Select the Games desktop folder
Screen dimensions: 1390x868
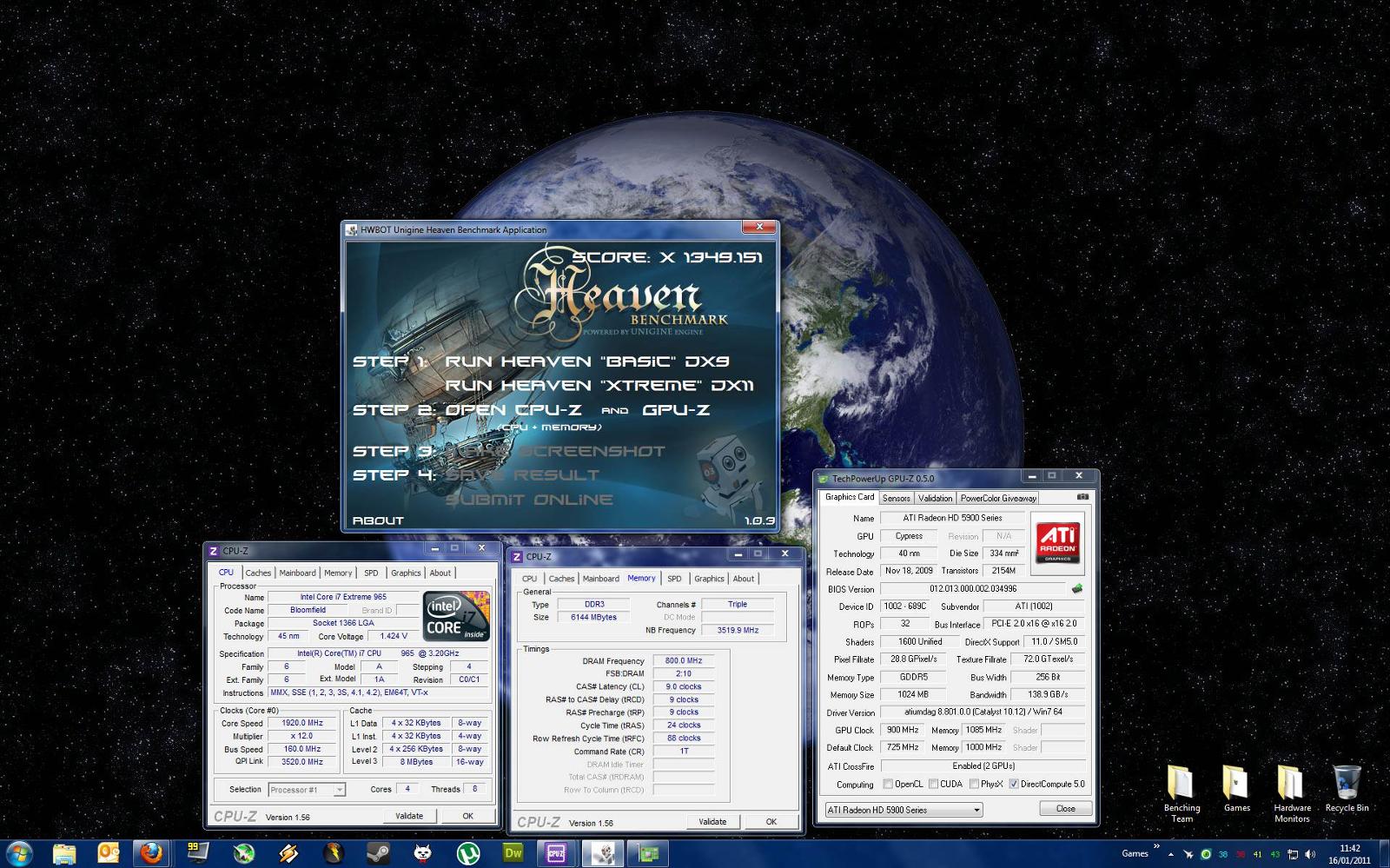tap(1236, 788)
